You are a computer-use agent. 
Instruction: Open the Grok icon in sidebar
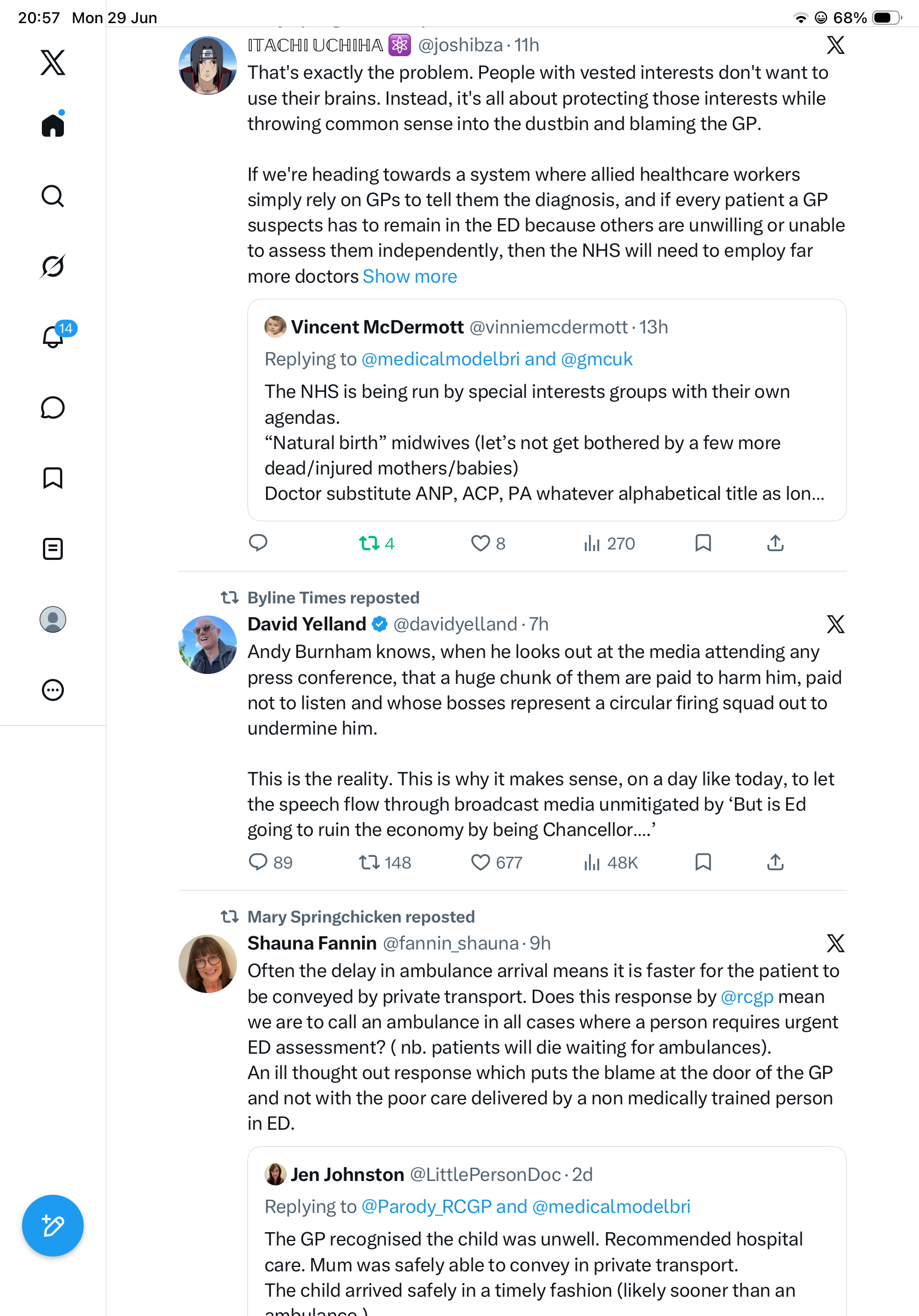(53, 266)
